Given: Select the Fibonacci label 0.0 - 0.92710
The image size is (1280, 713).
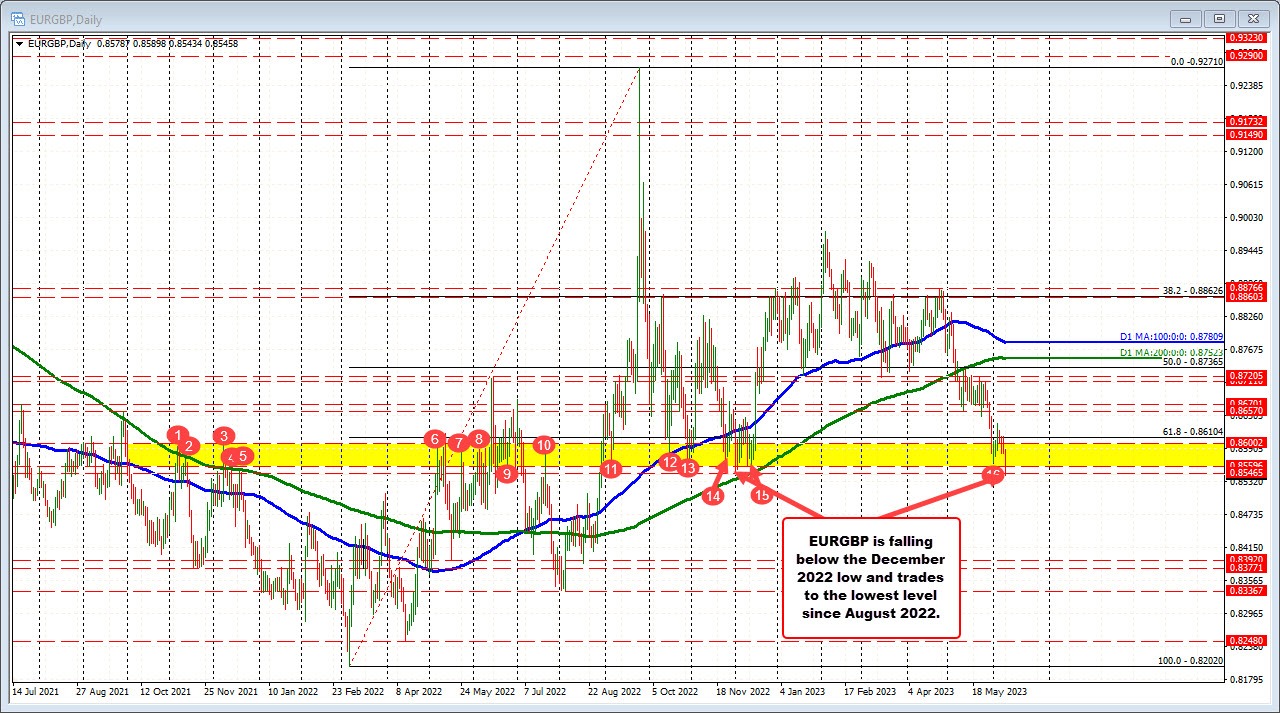Looking at the screenshot, I should point(1197,62).
